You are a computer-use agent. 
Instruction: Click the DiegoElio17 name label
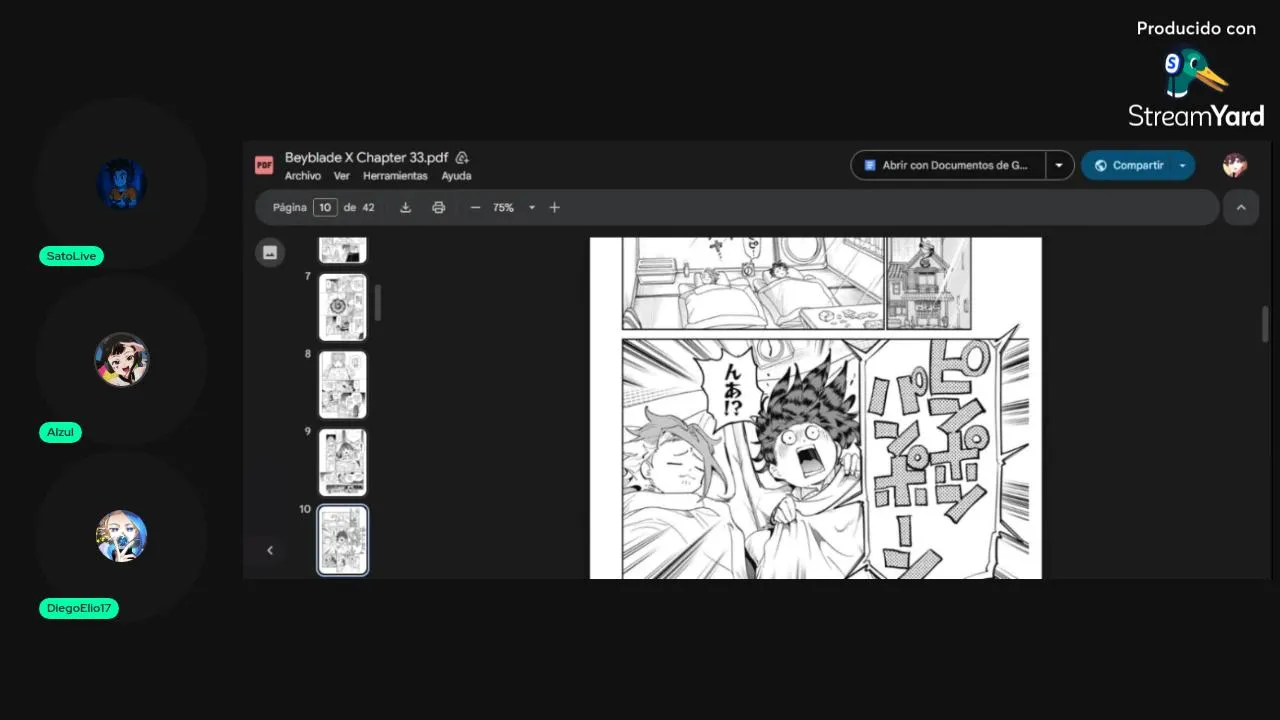(x=79, y=608)
